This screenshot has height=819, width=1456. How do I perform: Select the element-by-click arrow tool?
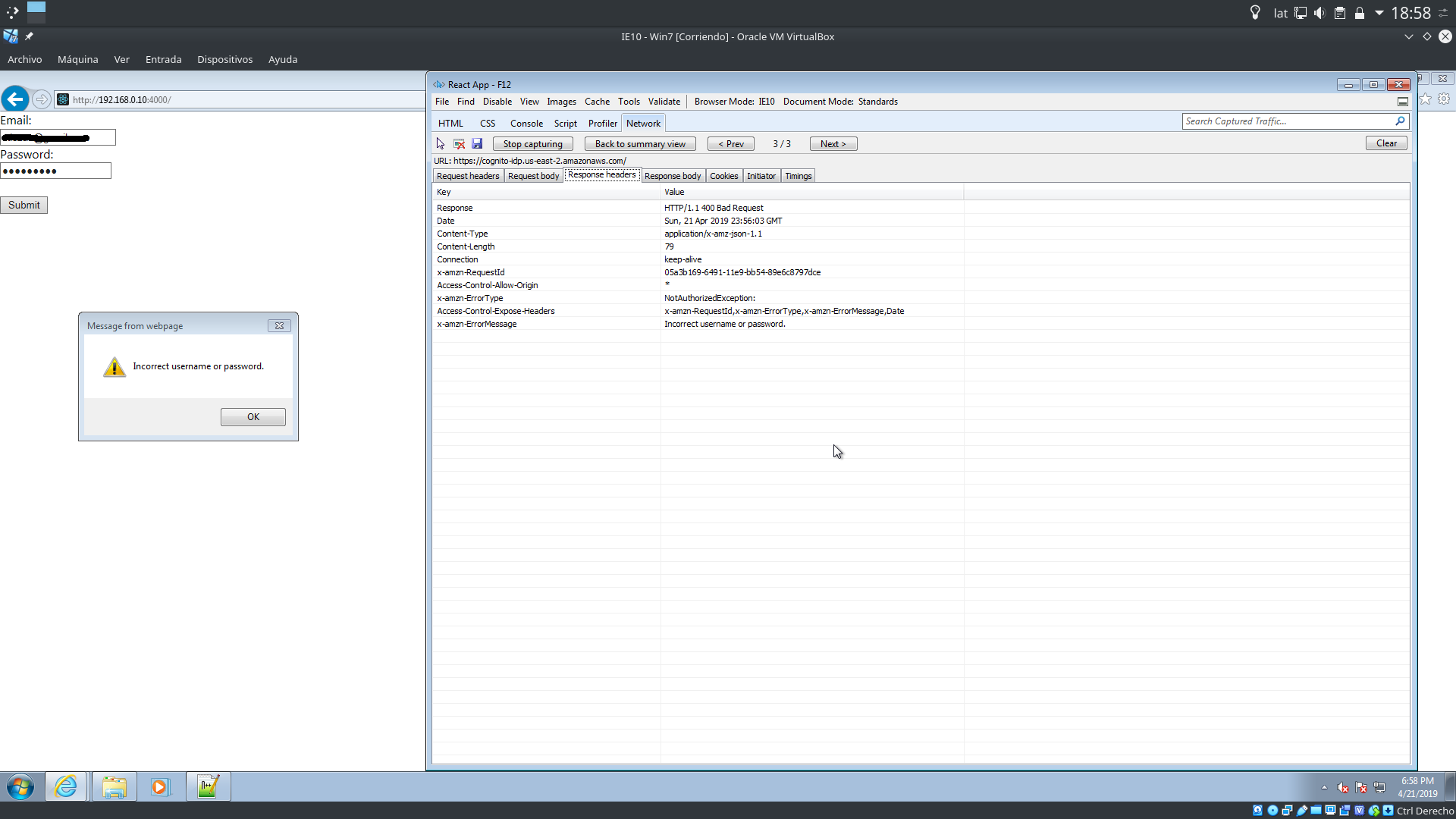(441, 144)
